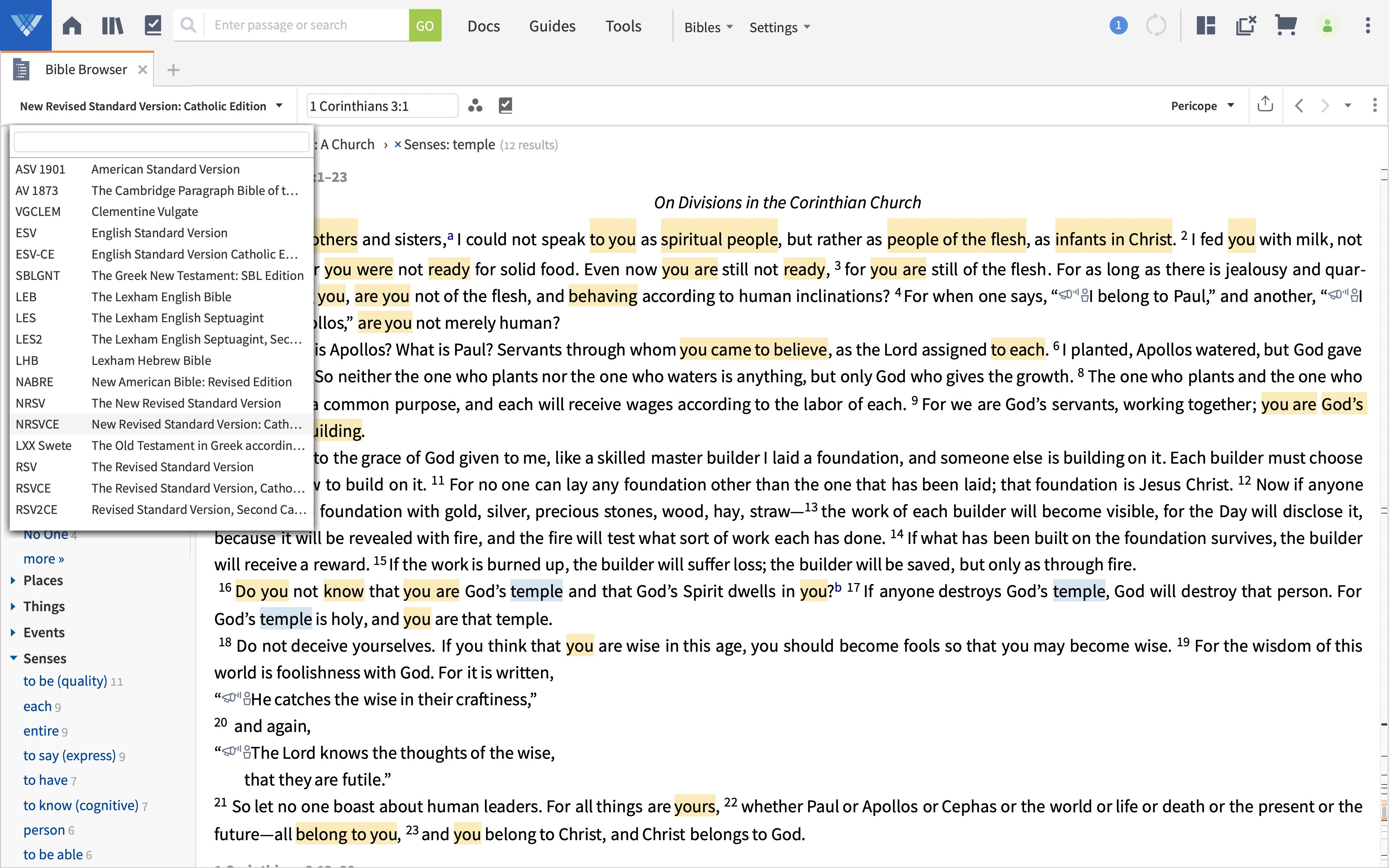Open the Settings dropdown

pos(780,27)
